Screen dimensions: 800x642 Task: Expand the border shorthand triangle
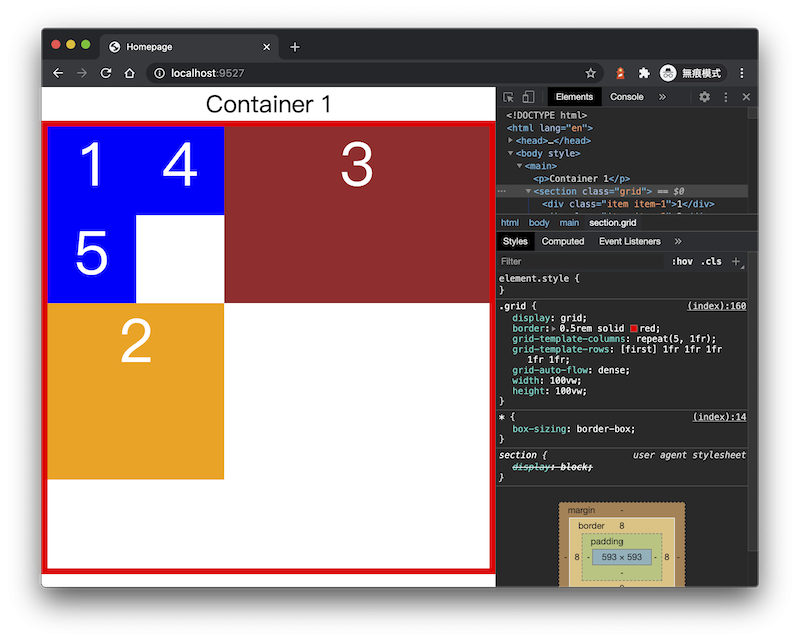[554, 329]
